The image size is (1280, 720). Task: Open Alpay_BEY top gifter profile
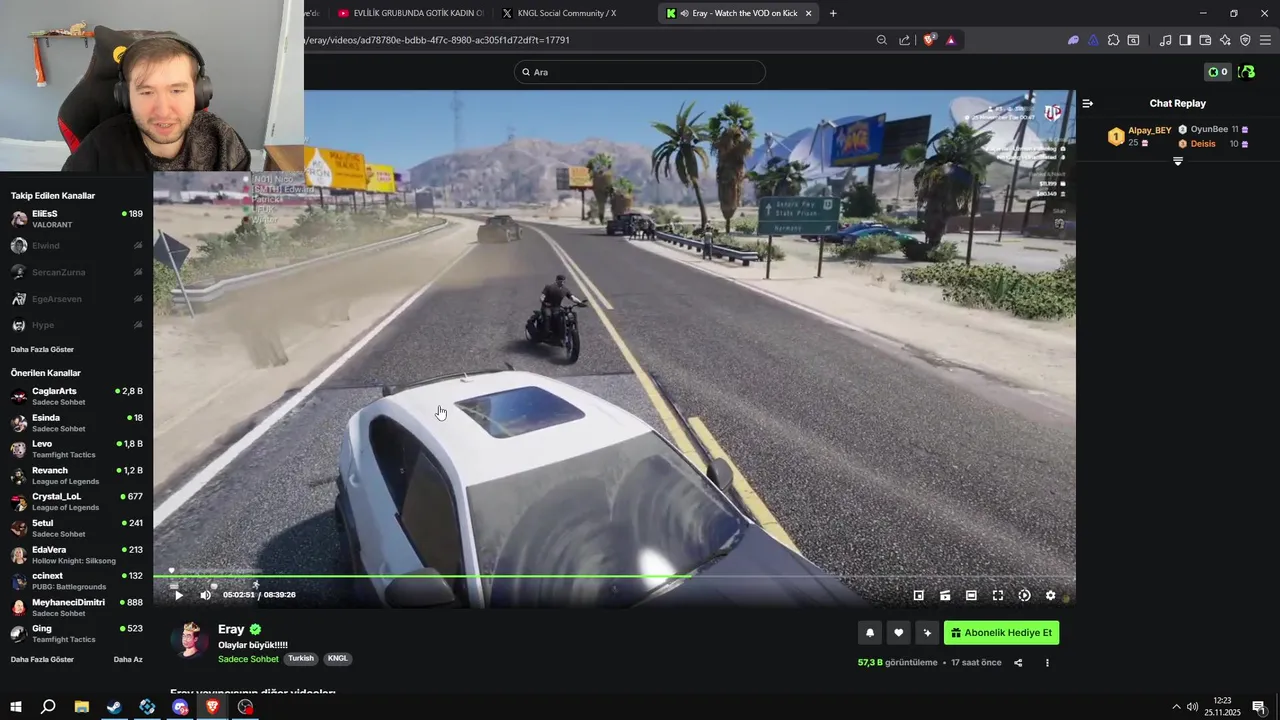click(1139, 136)
